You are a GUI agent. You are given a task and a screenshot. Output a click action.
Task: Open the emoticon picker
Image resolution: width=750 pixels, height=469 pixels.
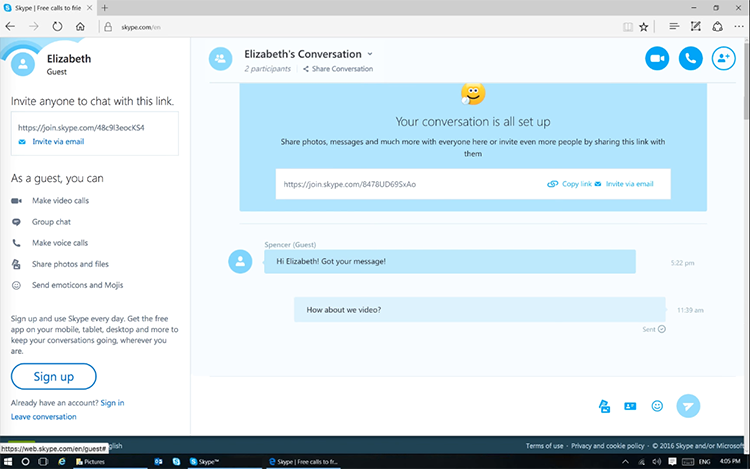(657, 406)
